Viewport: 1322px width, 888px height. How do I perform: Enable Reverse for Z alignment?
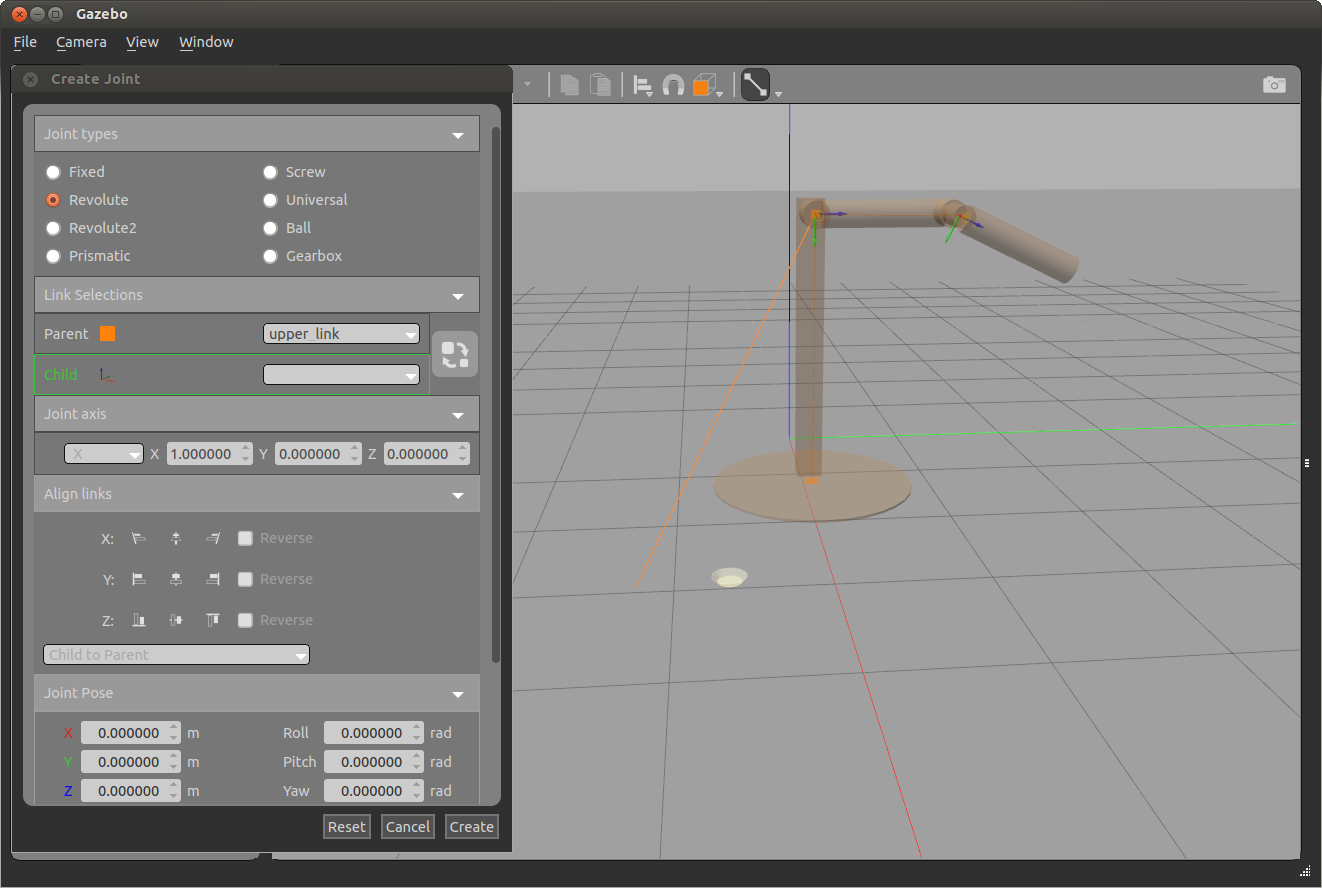click(x=245, y=620)
